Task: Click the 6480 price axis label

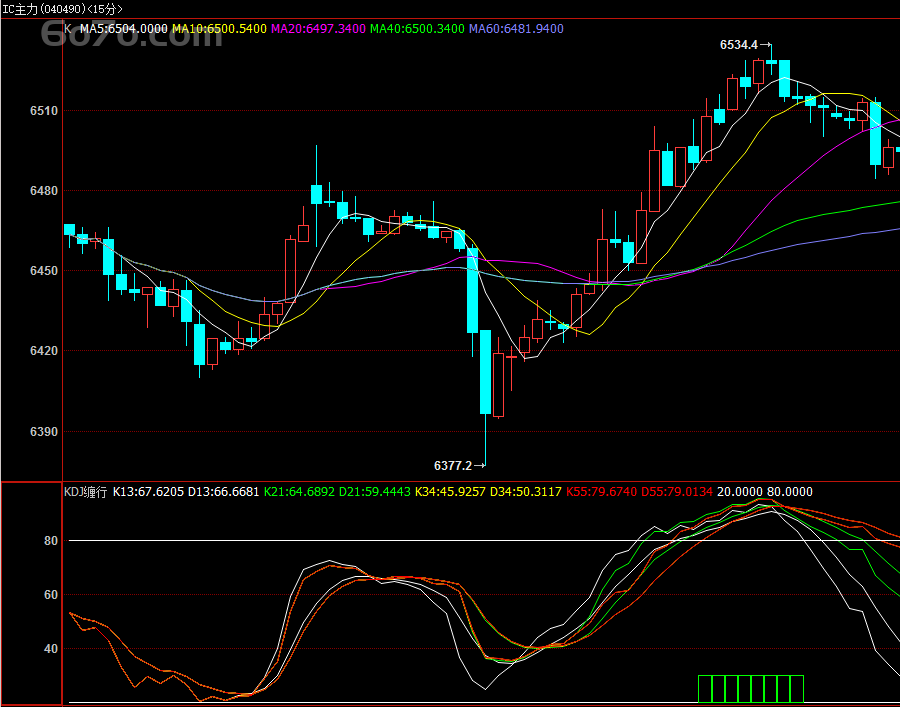Action: tap(44, 191)
